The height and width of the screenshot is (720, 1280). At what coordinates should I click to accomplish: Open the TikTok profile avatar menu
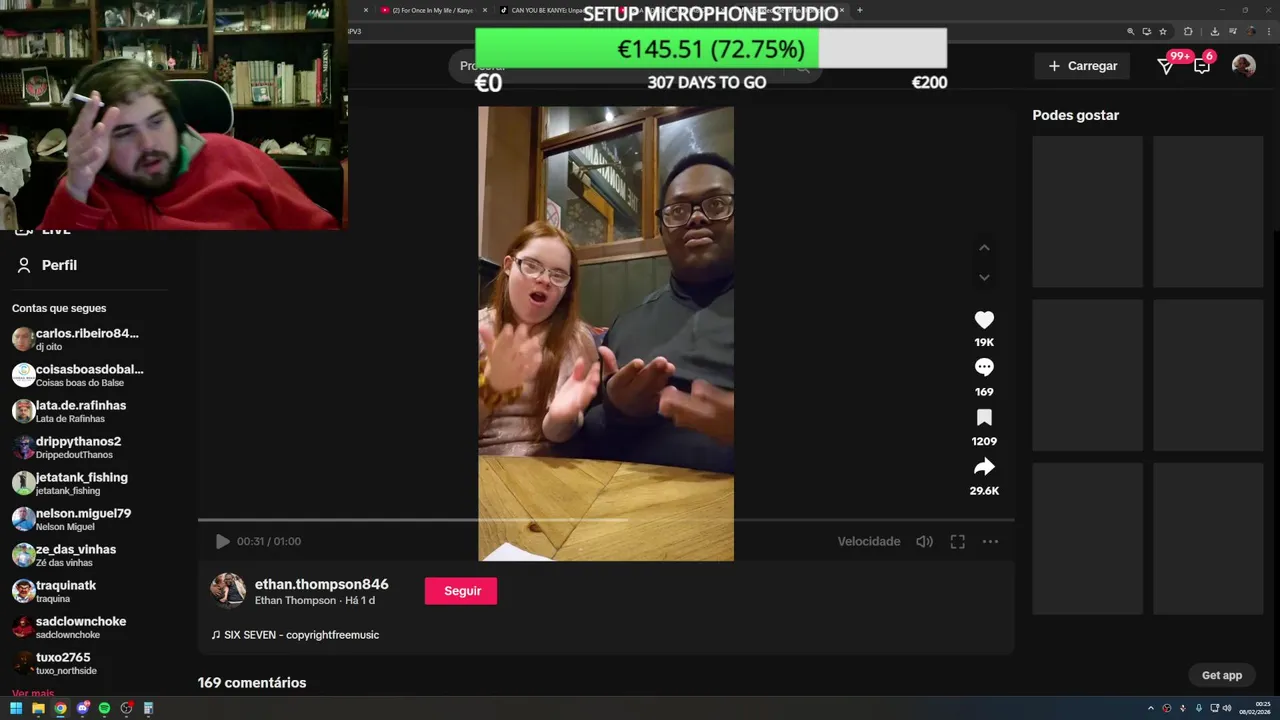(1244, 66)
